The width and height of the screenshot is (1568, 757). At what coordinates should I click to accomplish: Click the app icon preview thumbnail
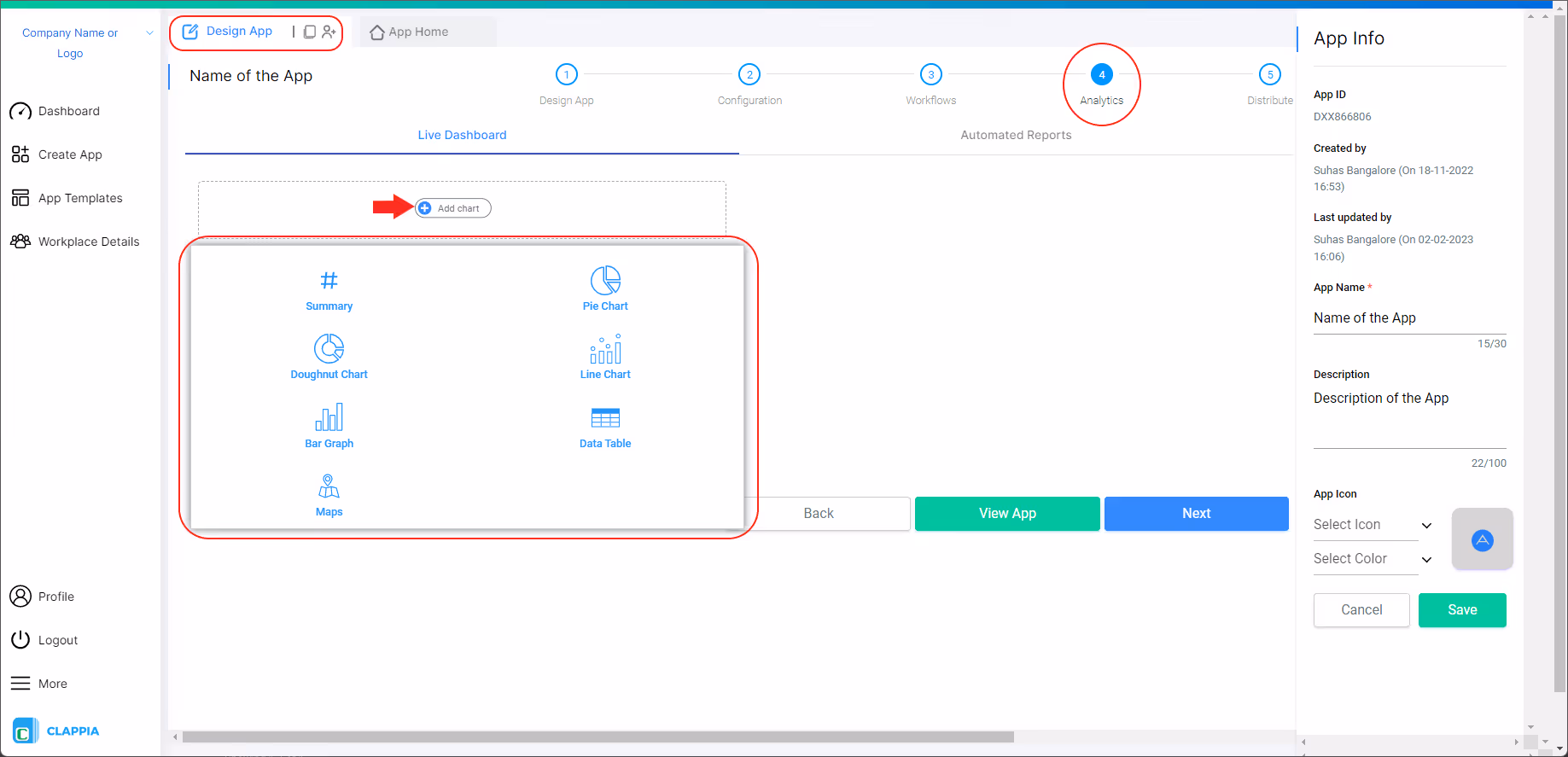[x=1482, y=539]
